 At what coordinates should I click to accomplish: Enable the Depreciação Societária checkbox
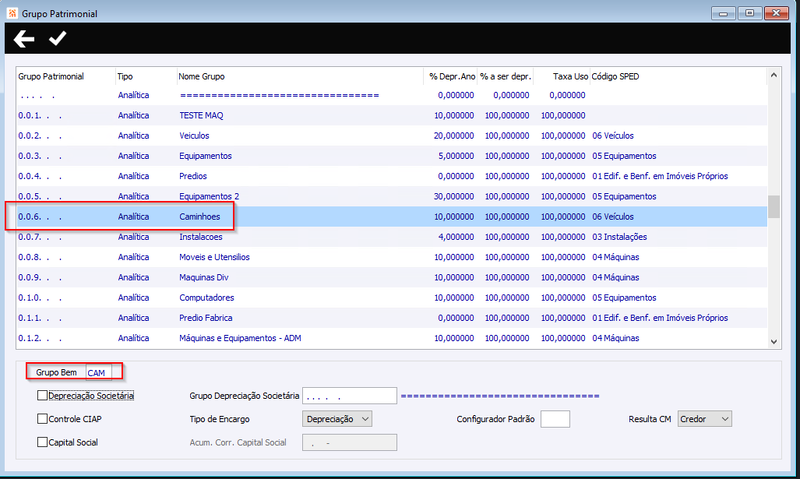(42, 395)
